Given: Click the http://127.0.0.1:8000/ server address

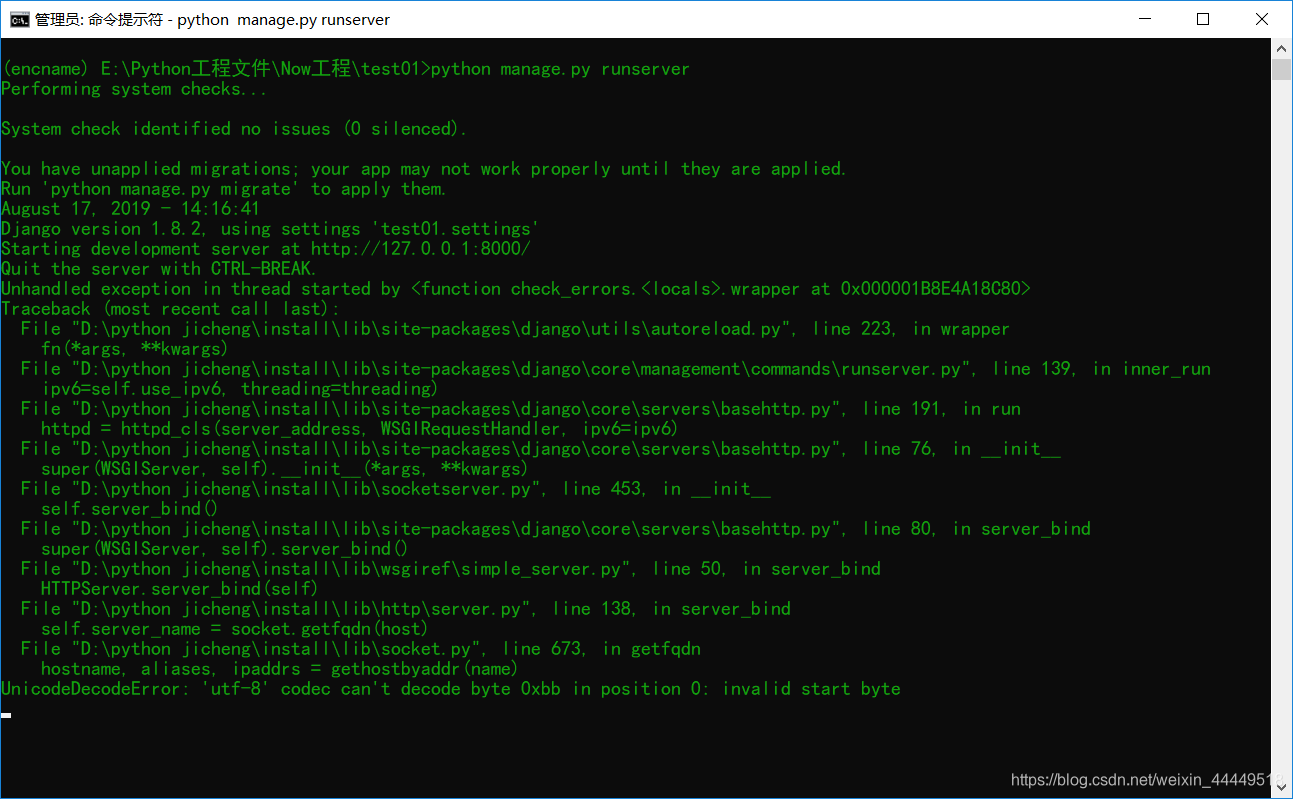Looking at the screenshot, I should pyautogui.click(x=421, y=249).
